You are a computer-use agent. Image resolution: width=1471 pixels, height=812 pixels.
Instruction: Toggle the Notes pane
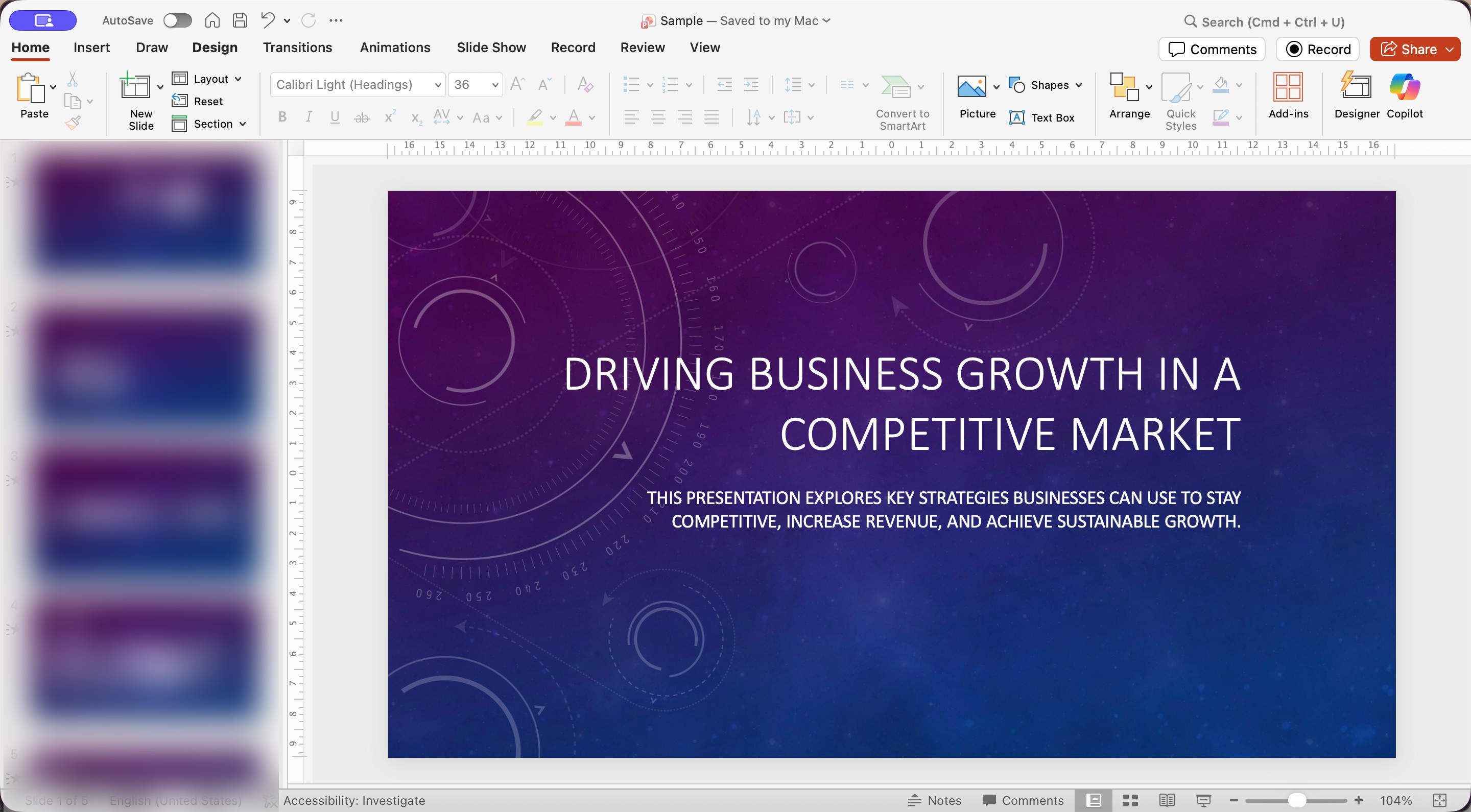tap(935, 800)
